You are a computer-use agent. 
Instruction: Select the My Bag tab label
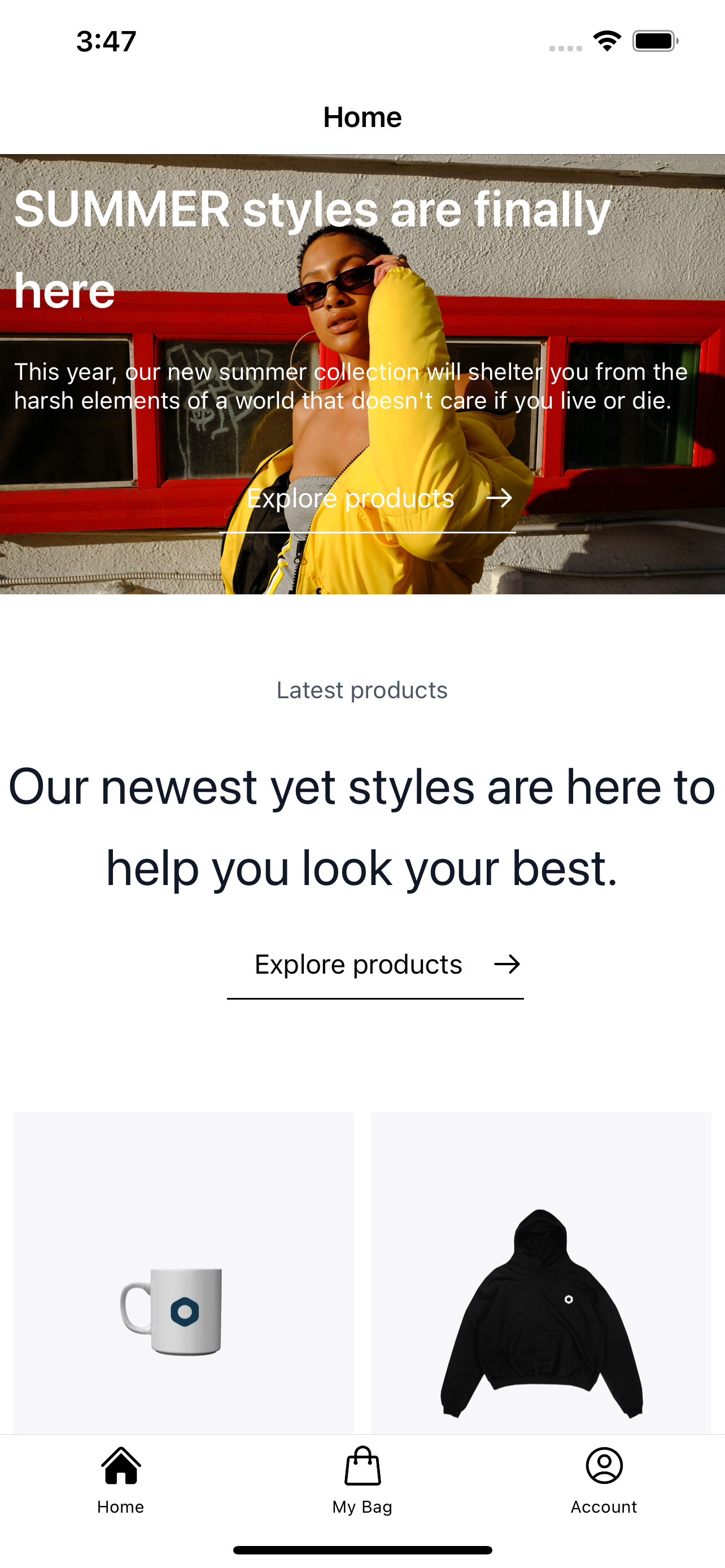point(362,1507)
